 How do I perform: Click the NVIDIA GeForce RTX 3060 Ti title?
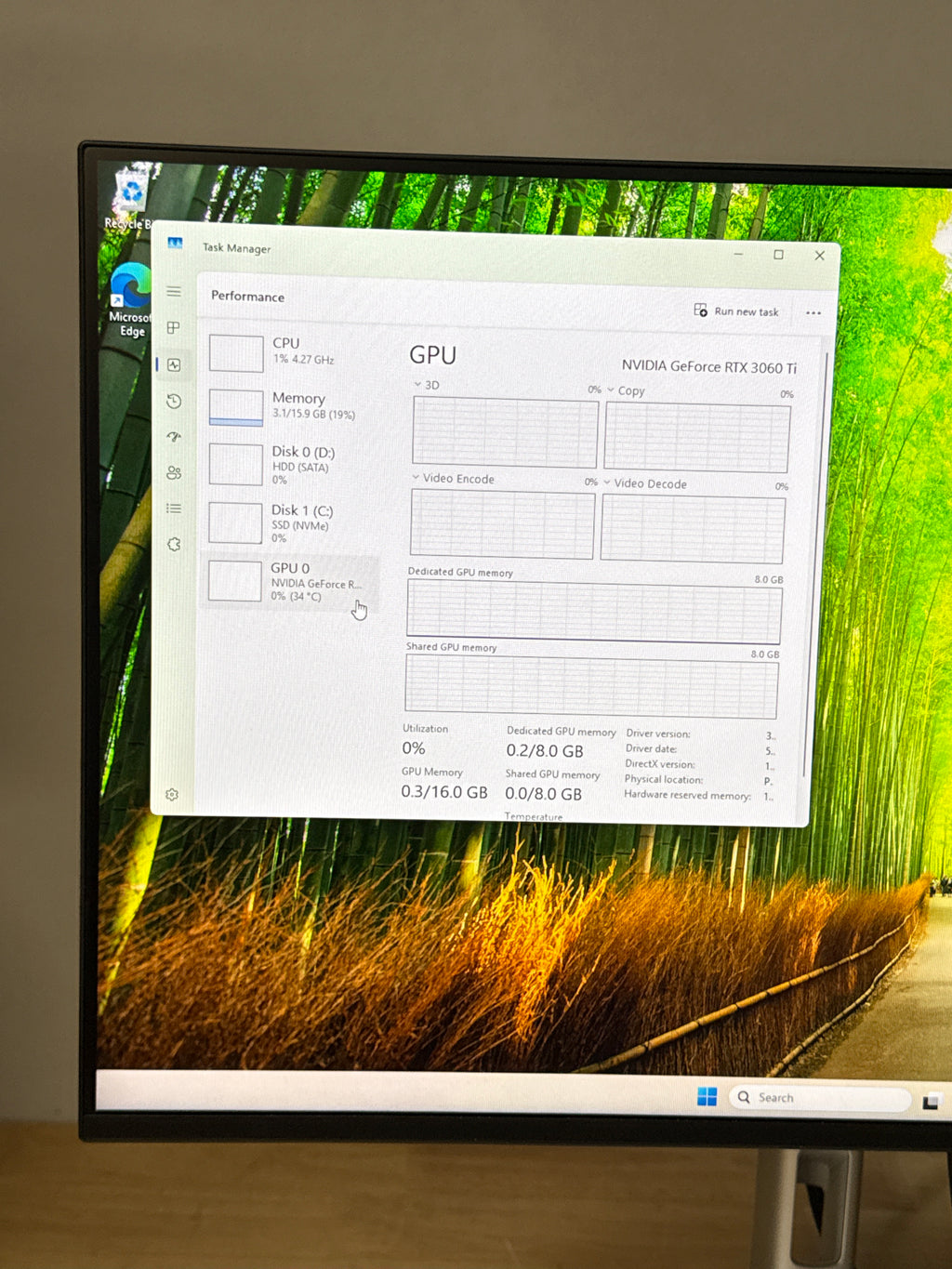click(708, 366)
